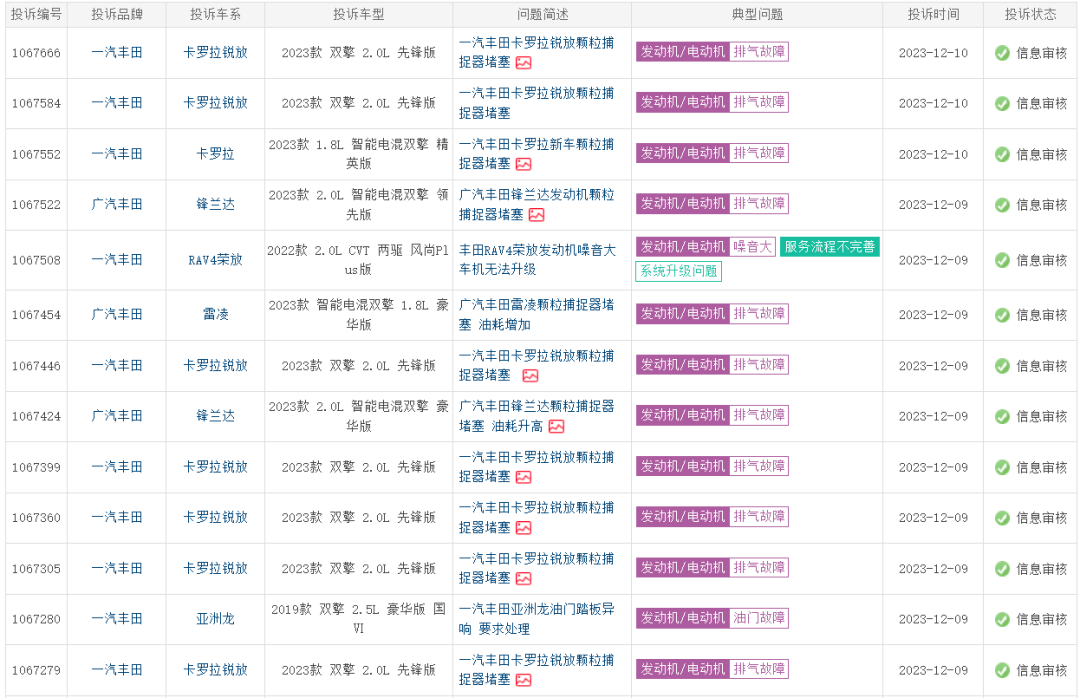Screen dimensions: 1080x698
Task: Click the 油门故障 tag in complaint 1067280
Action: (x=759, y=618)
